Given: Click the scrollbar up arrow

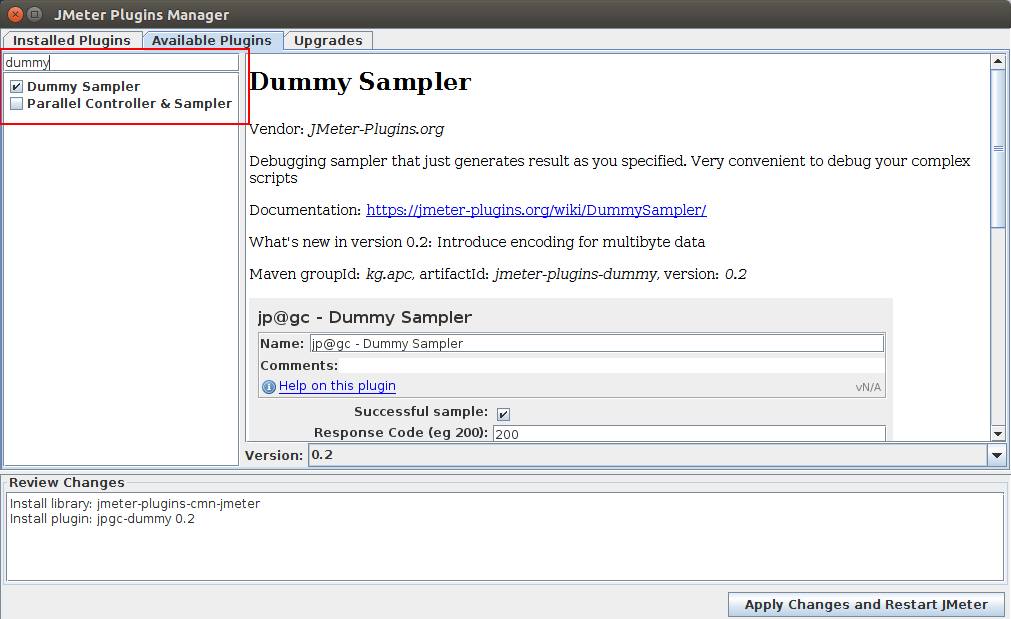Looking at the screenshot, I should pos(997,60).
